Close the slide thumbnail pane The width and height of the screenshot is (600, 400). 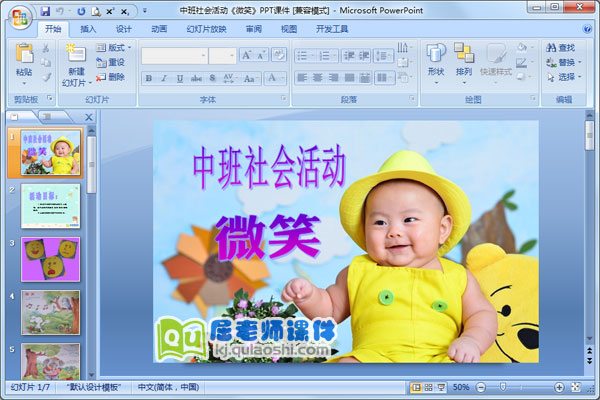coord(88,117)
